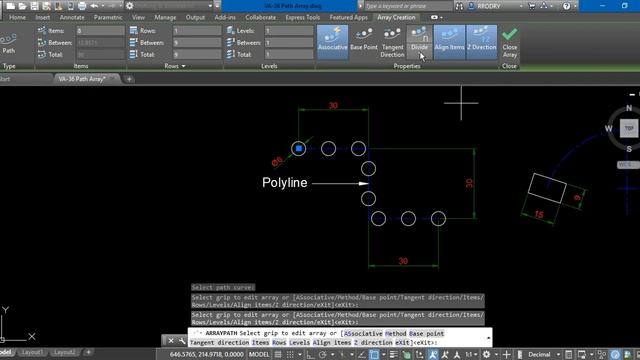Screen dimensions: 640x360
Task: Open the Insert ribbon tab
Action: coord(42,17)
